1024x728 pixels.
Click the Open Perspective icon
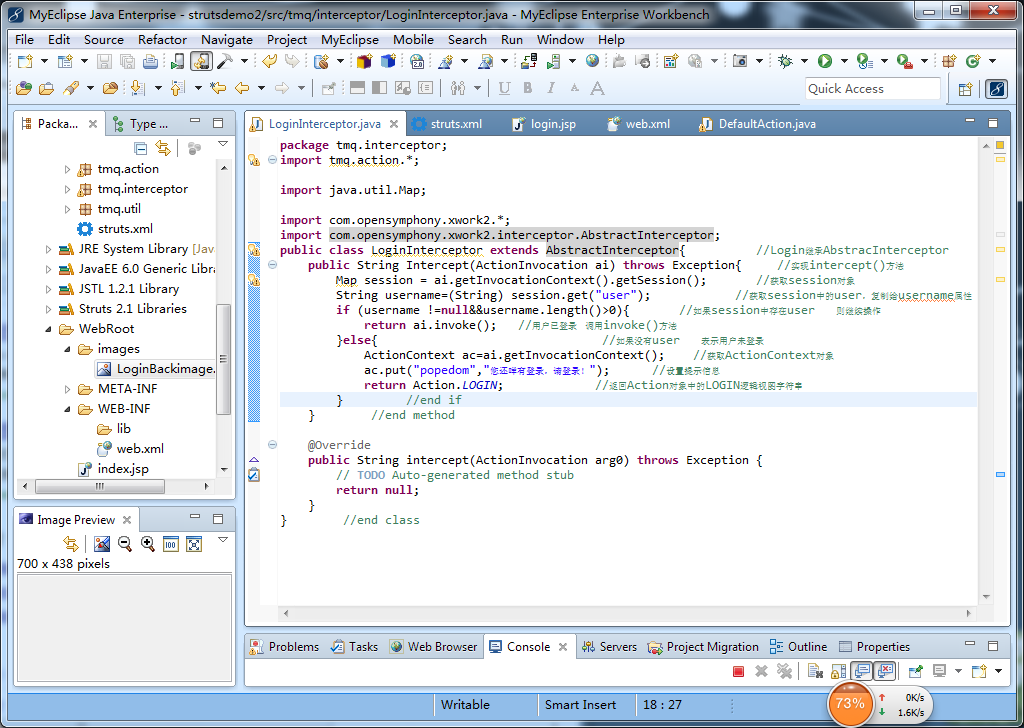pyautogui.click(x=966, y=89)
